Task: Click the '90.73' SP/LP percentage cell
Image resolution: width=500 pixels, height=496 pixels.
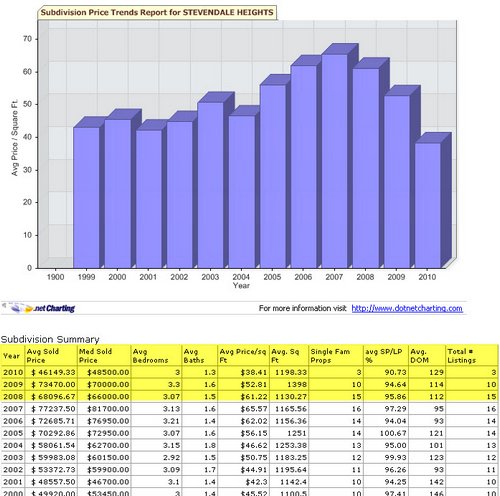Action: 386,372
